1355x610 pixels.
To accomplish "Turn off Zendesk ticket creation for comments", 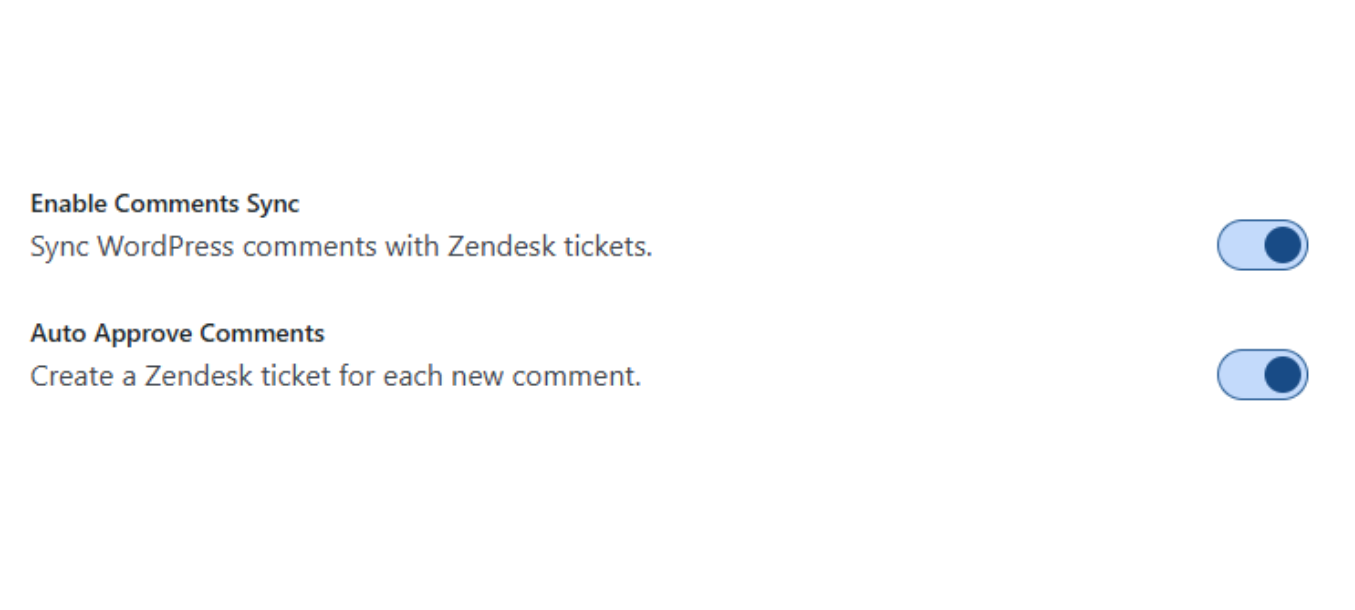I will pos(1262,375).
